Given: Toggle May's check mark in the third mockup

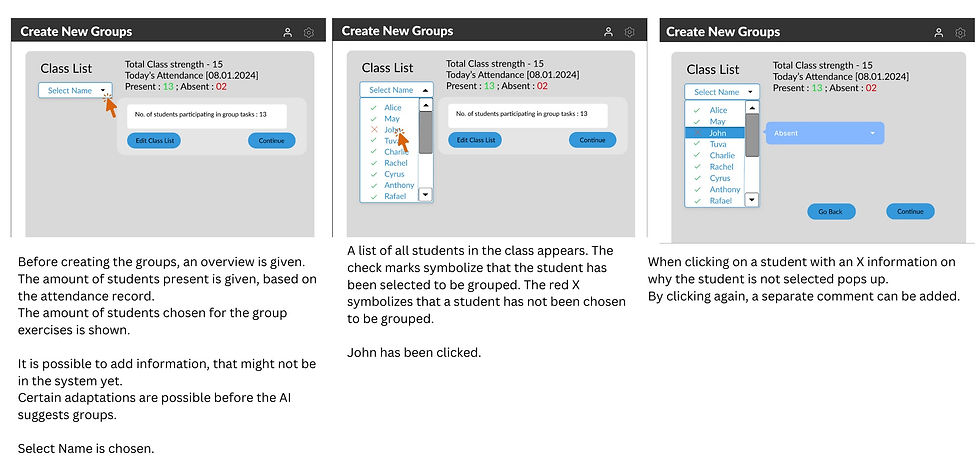Looking at the screenshot, I should pos(697,121).
